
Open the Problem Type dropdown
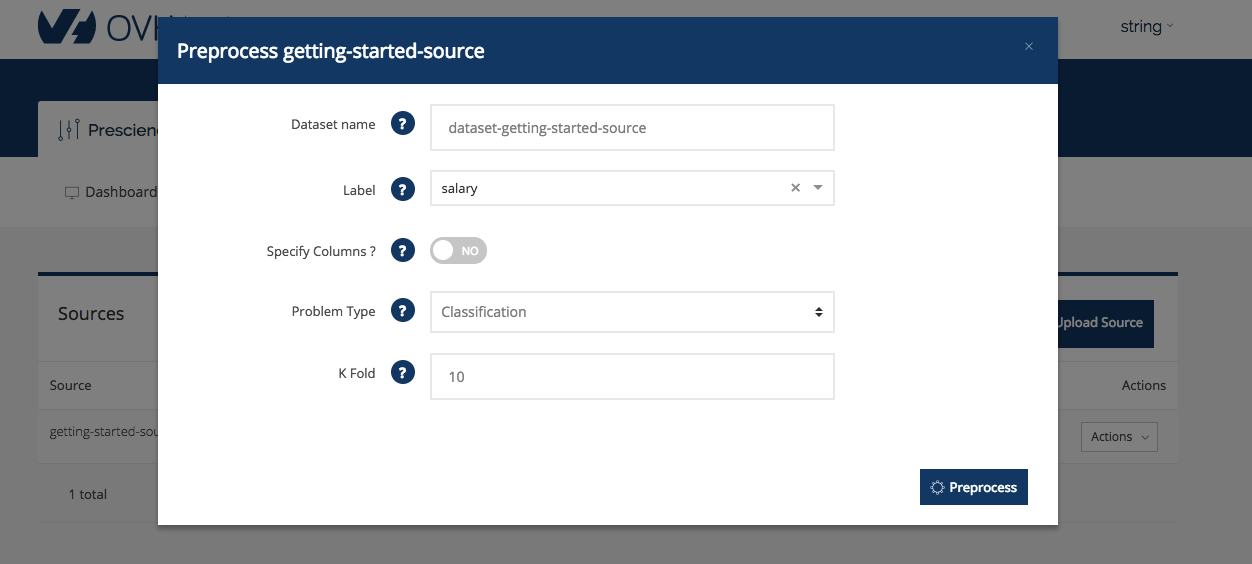631,312
